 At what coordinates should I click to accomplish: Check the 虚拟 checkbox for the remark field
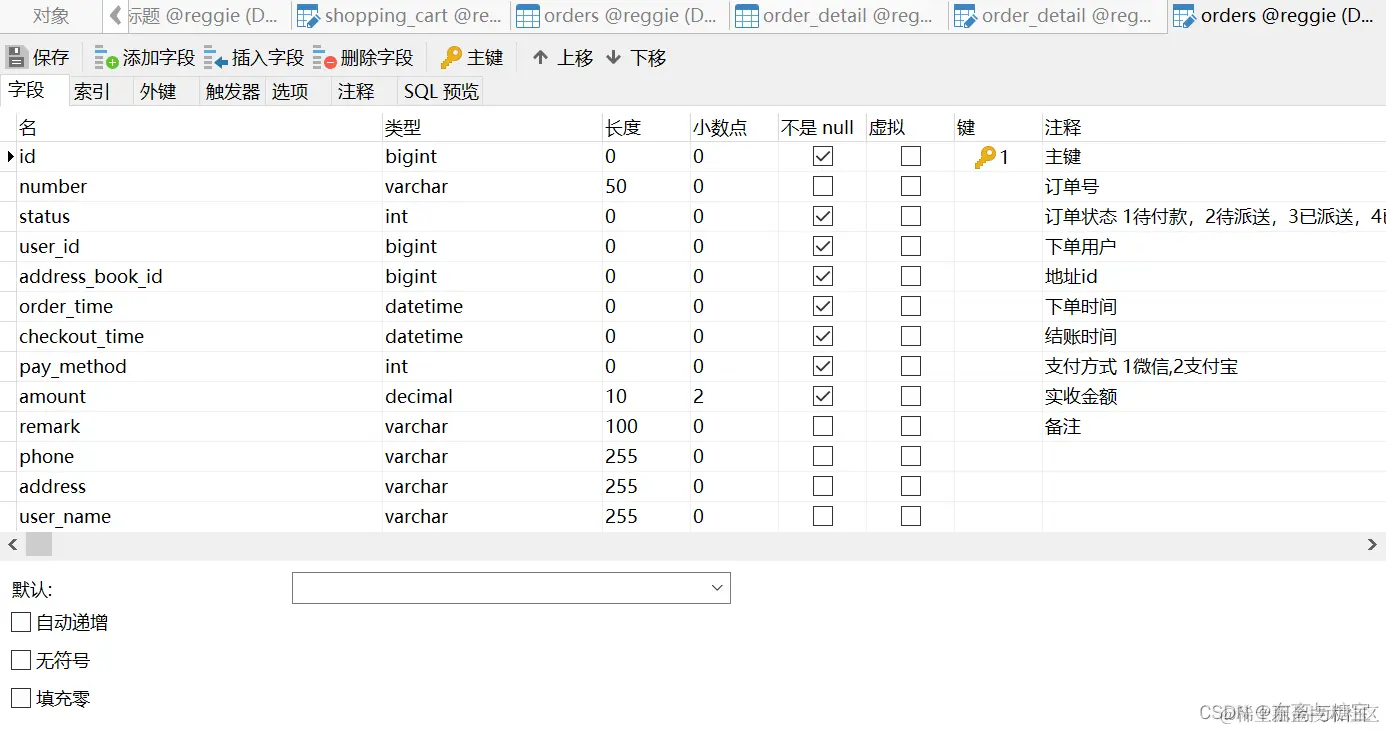[x=910, y=426]
